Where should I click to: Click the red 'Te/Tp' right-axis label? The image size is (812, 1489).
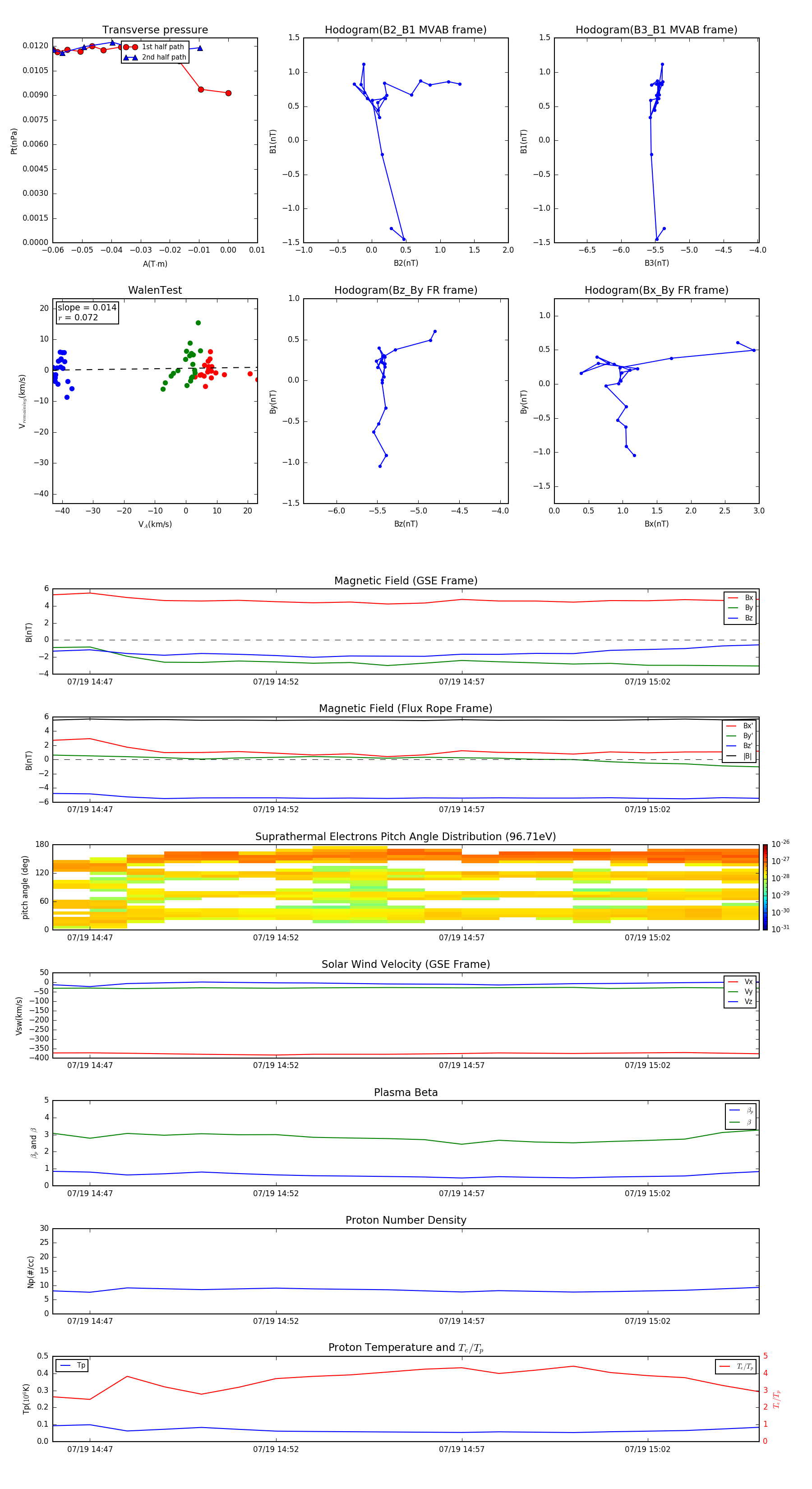[x=777, y=1399]
